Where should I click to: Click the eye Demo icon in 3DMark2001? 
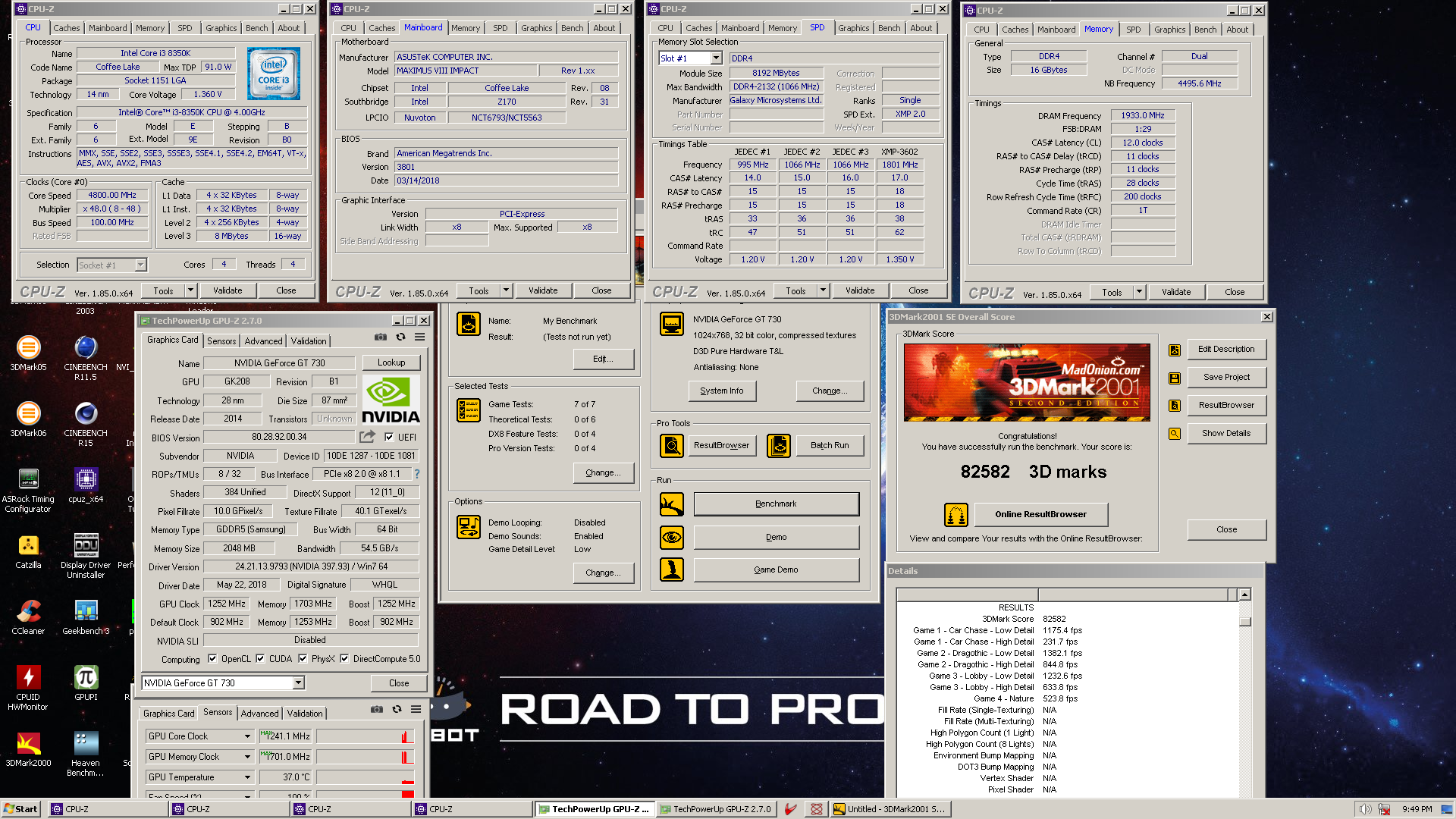coord(672,538)
